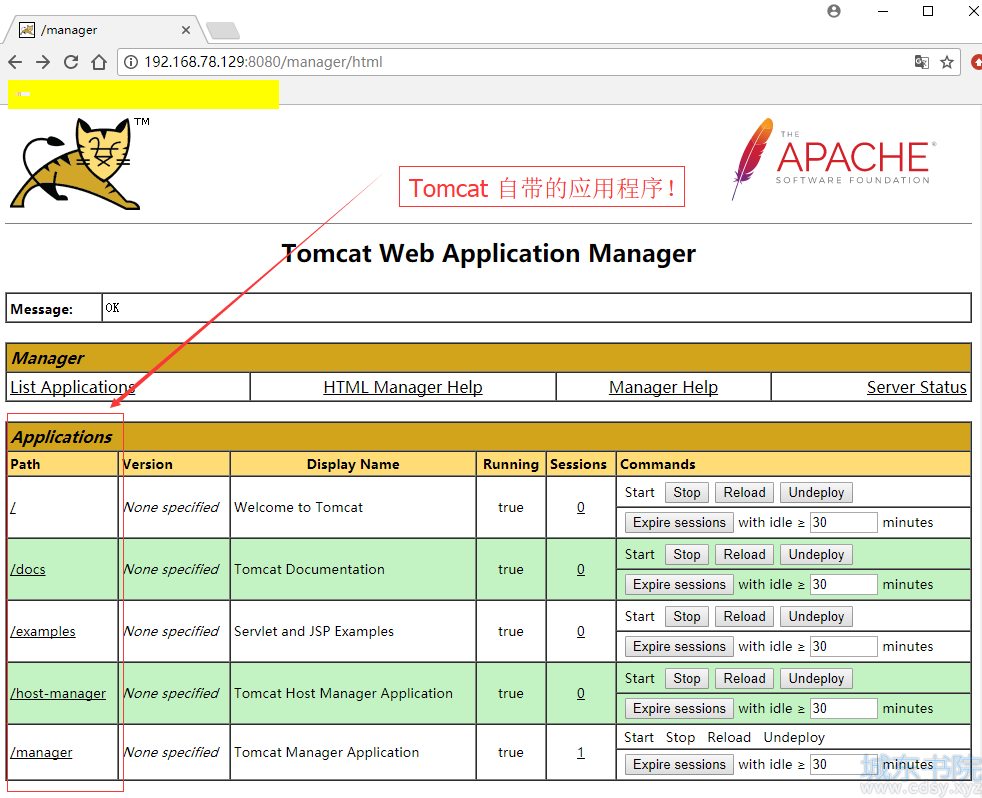Open the /examples application link
982x798 pixels.
click(x=43, y=631)
